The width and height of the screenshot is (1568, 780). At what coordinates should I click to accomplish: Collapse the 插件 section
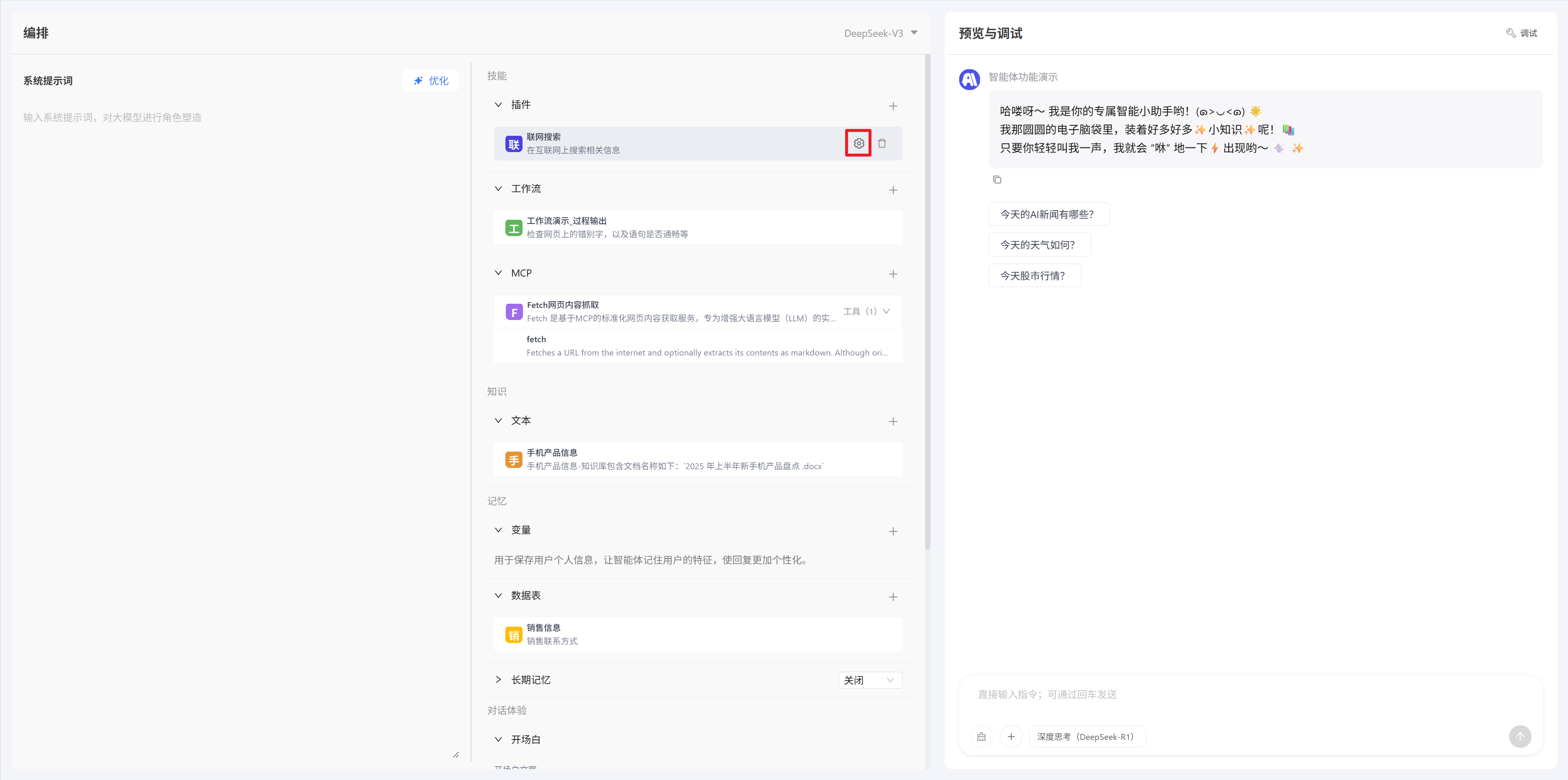pos(499,104)
